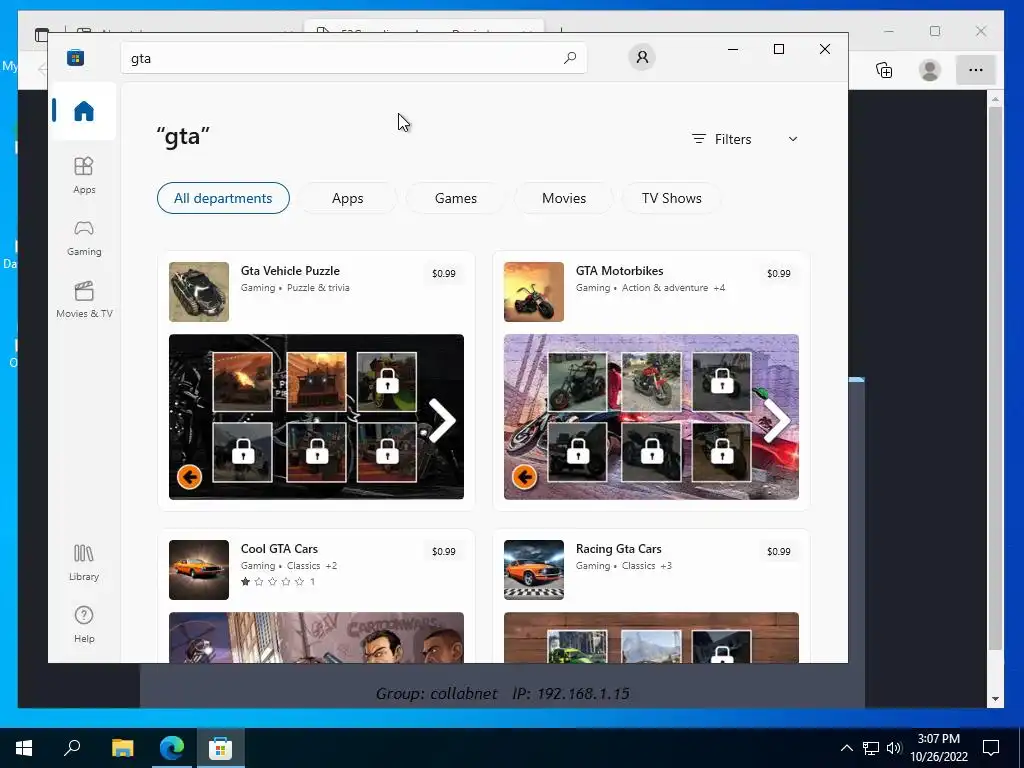Select the Apps department filter
This screenshot has height=768, width=1024.
tap(347, 198)
